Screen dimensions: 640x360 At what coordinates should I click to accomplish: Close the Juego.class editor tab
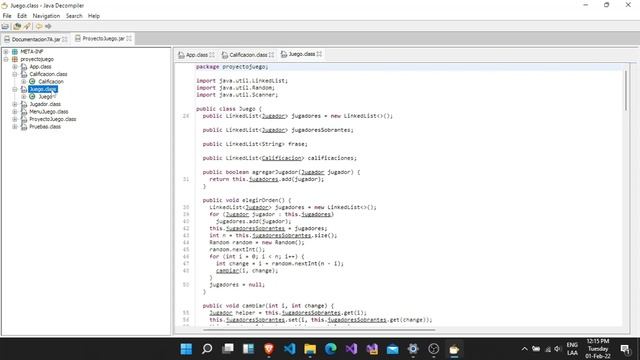(319, 54)
